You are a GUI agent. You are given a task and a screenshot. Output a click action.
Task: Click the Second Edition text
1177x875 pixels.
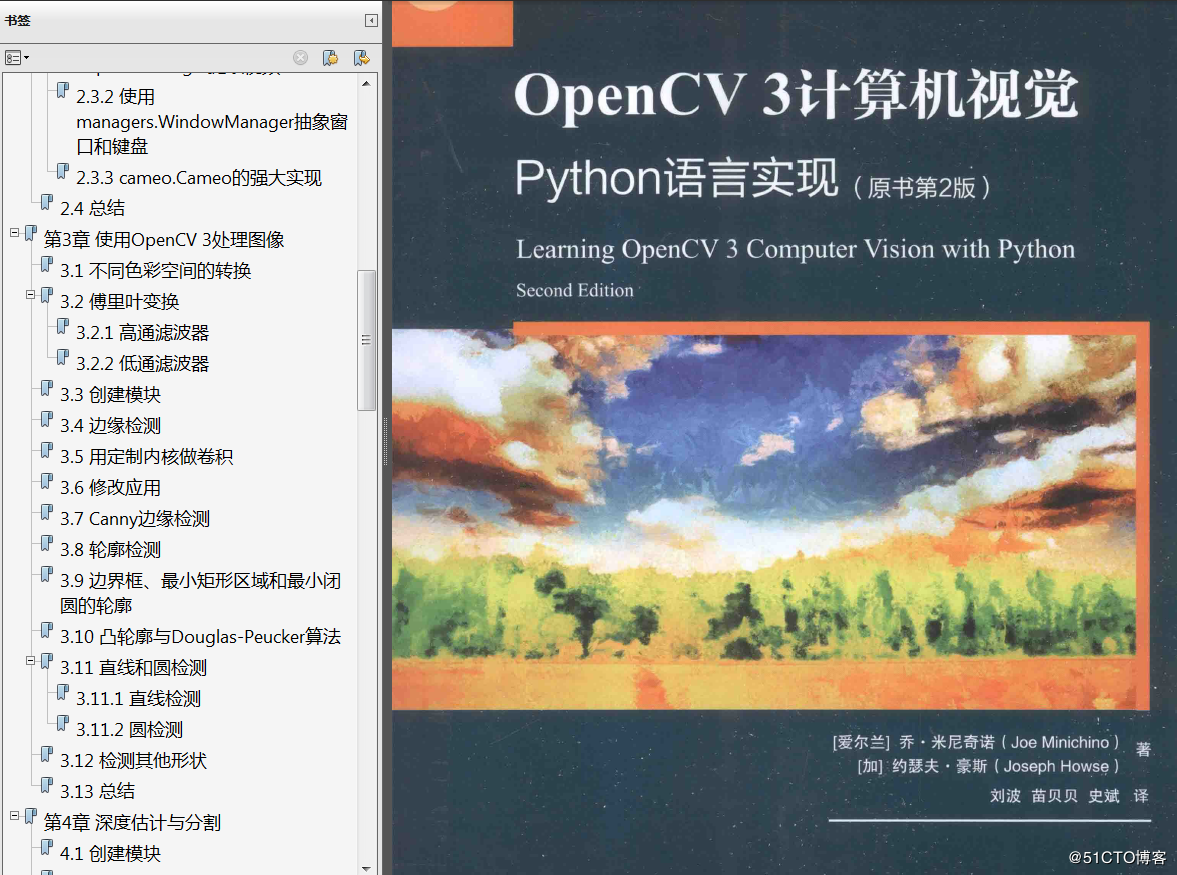575,290
